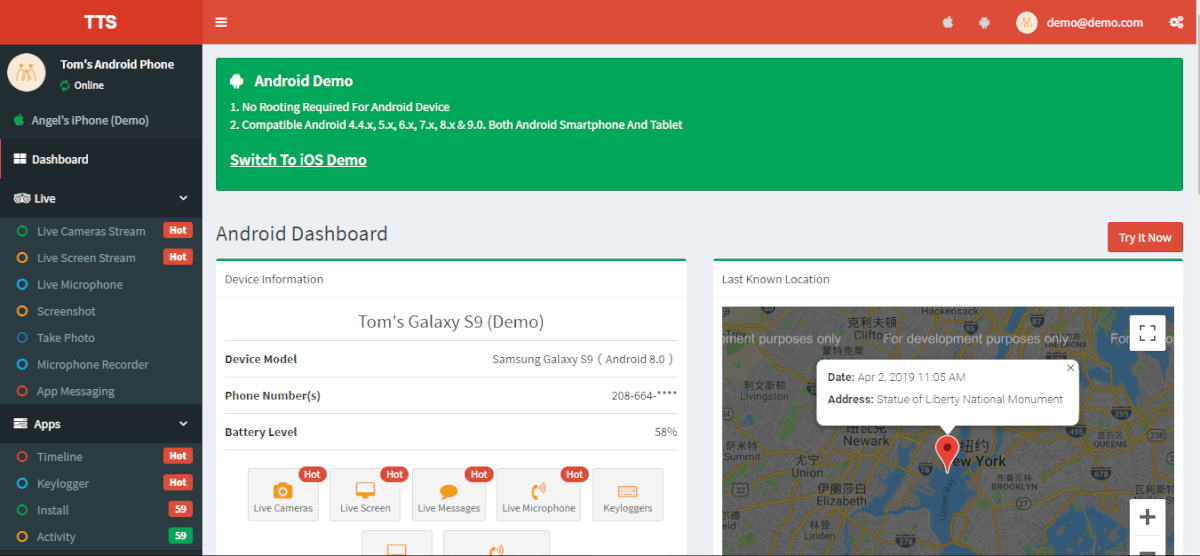Open Install sidebar item
Image resolution: width=1200 pixels, height=556 pixels.
pyautogui.click(x=101, y=510)
